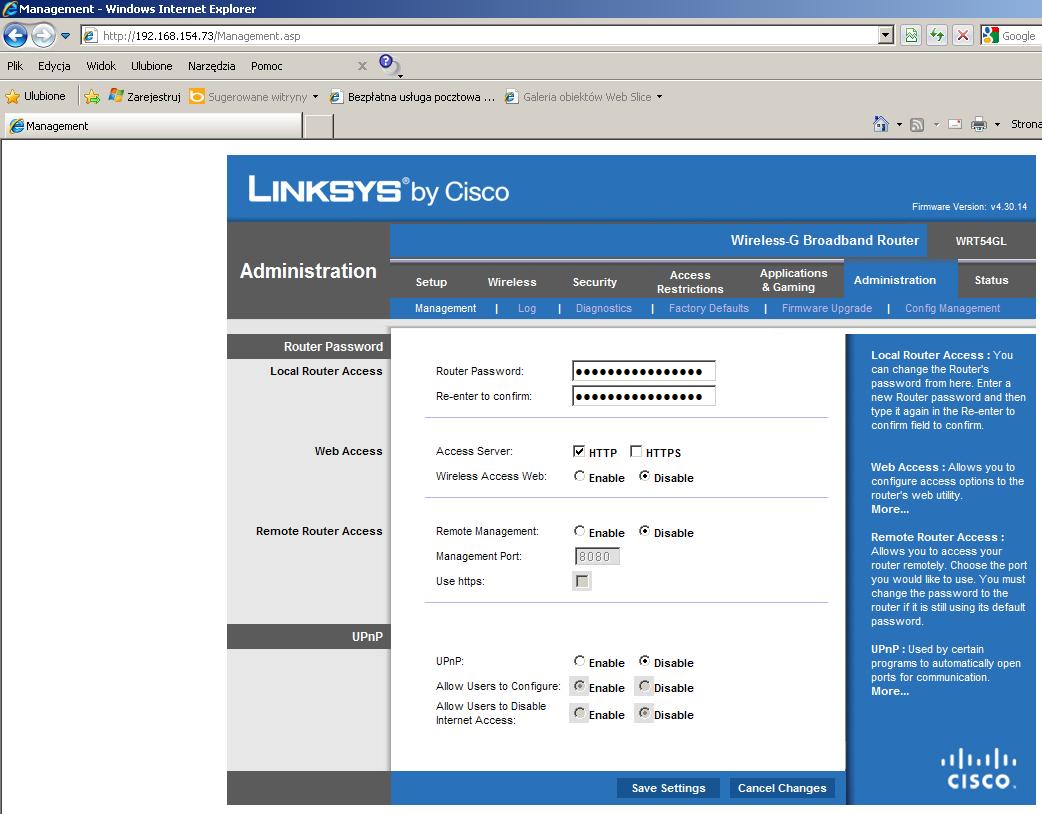Stop loading with the red X icon
The image size is (1042, 814).
click(x=962, y=35)
